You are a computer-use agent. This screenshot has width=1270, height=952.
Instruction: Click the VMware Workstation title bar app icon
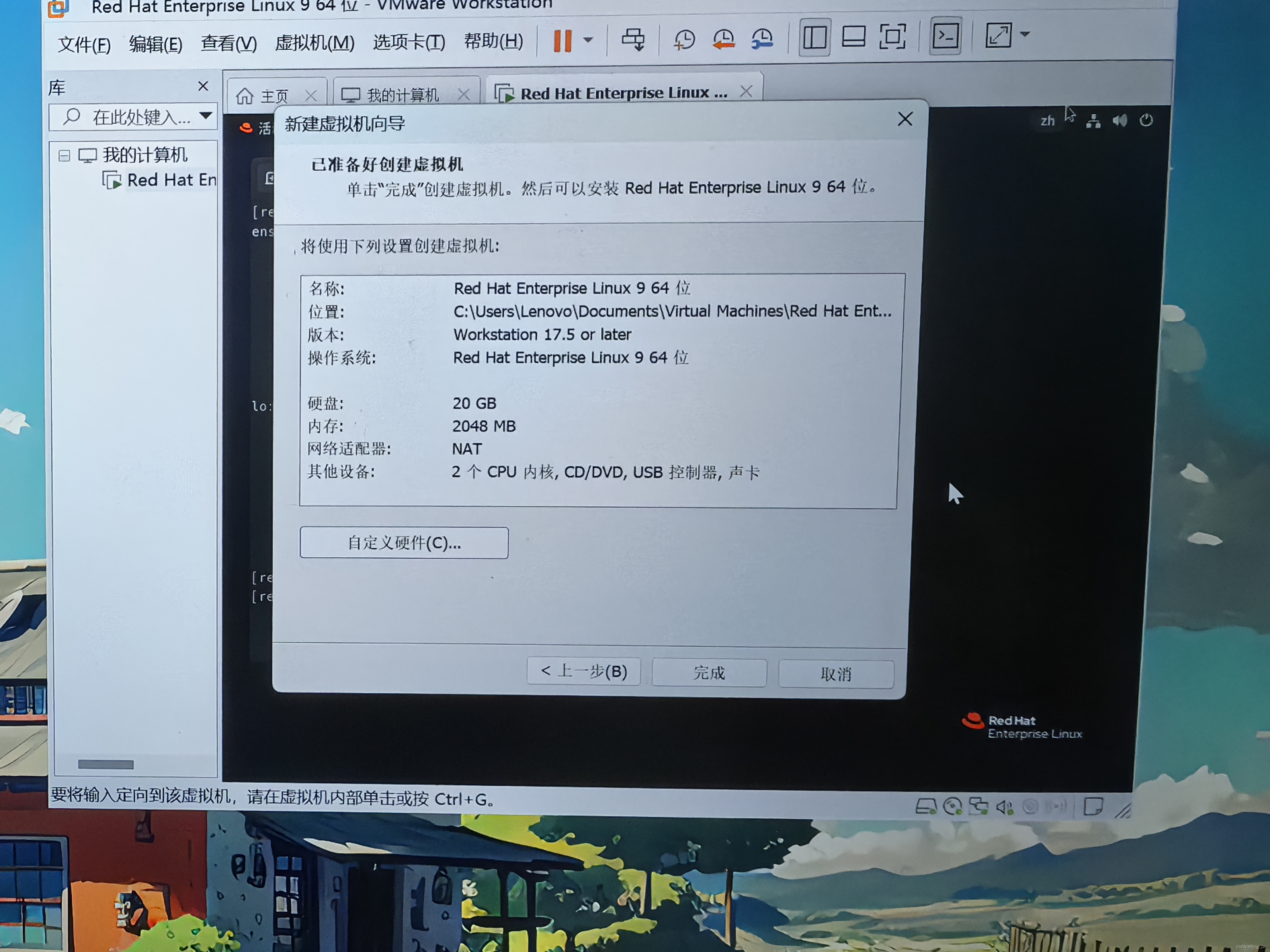pyautogui.click(x=58, y=7)
